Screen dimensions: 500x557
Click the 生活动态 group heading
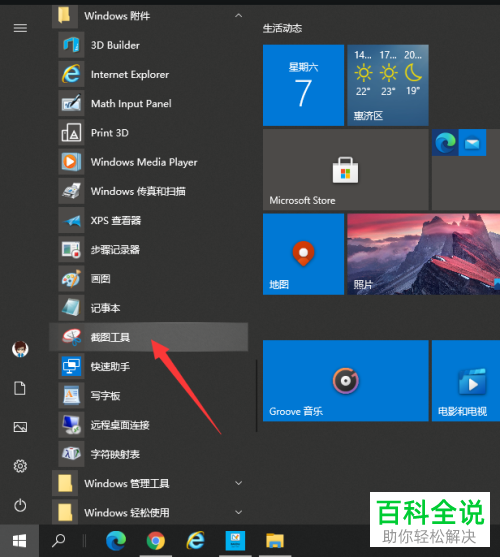pyautogui.click(x=282, y=28)
